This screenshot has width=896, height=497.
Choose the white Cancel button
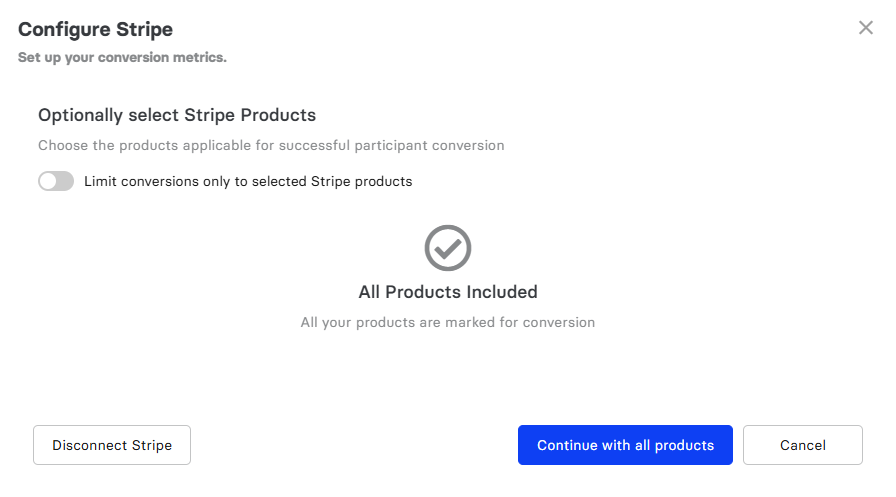point(803,445)
